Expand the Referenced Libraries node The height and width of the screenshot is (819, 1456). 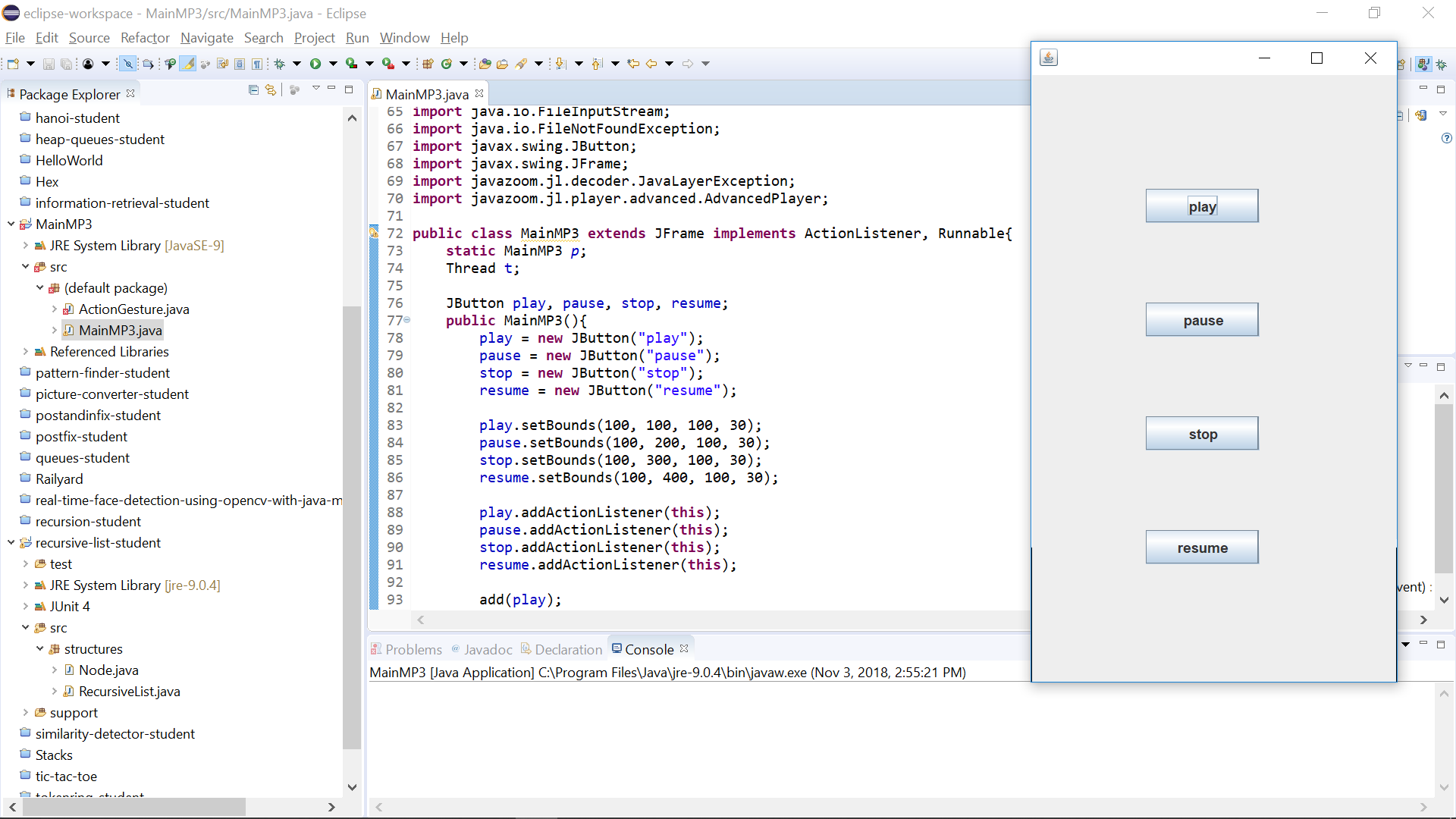click(25, 352)
